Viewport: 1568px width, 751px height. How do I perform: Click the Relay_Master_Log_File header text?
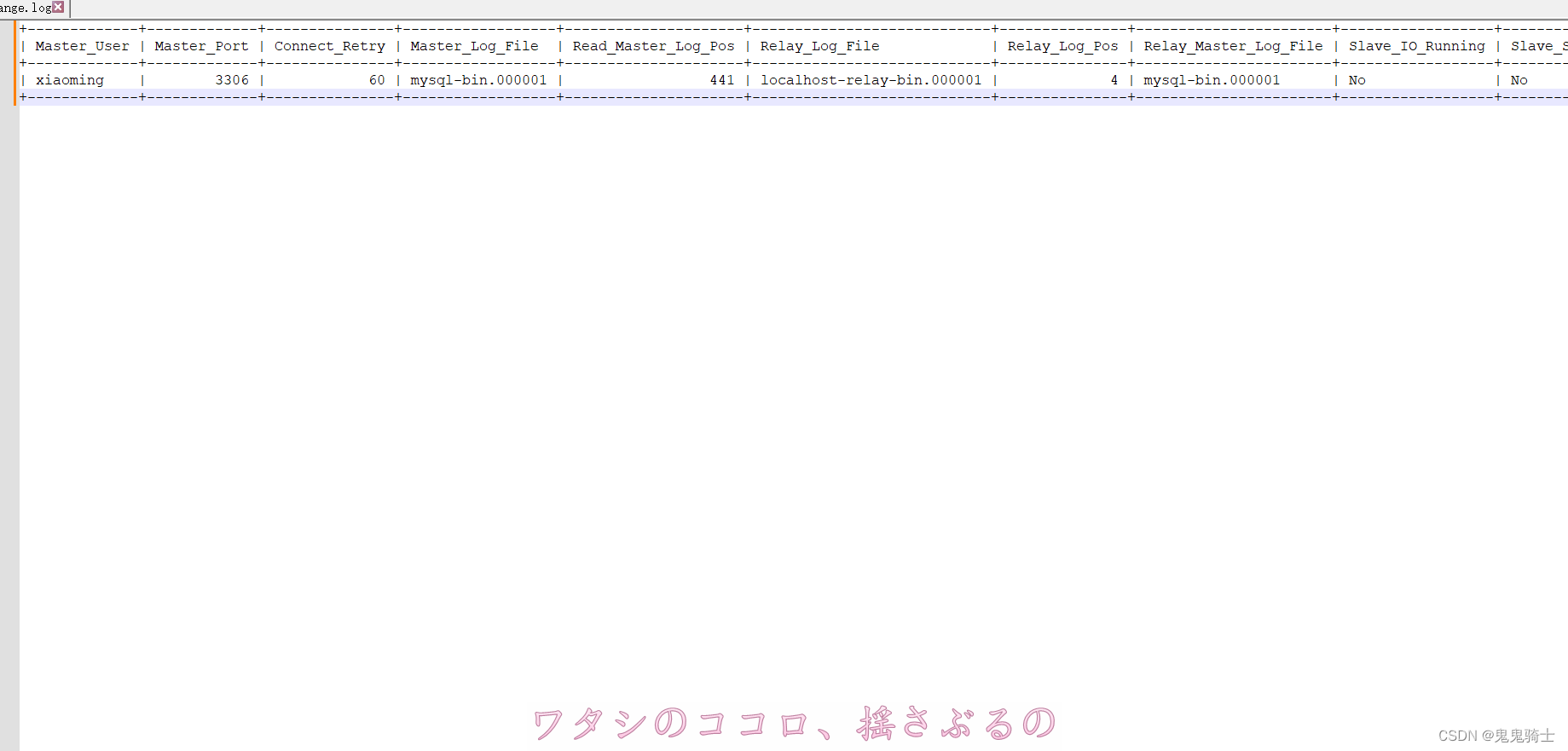[x=1233, y=46]
